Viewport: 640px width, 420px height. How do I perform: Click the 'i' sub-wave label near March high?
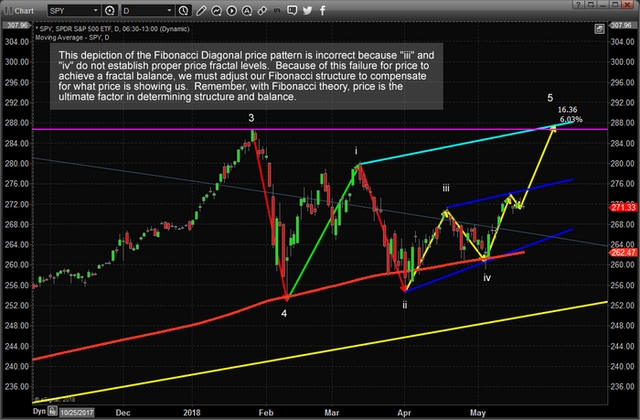click(x=356, y=151)
